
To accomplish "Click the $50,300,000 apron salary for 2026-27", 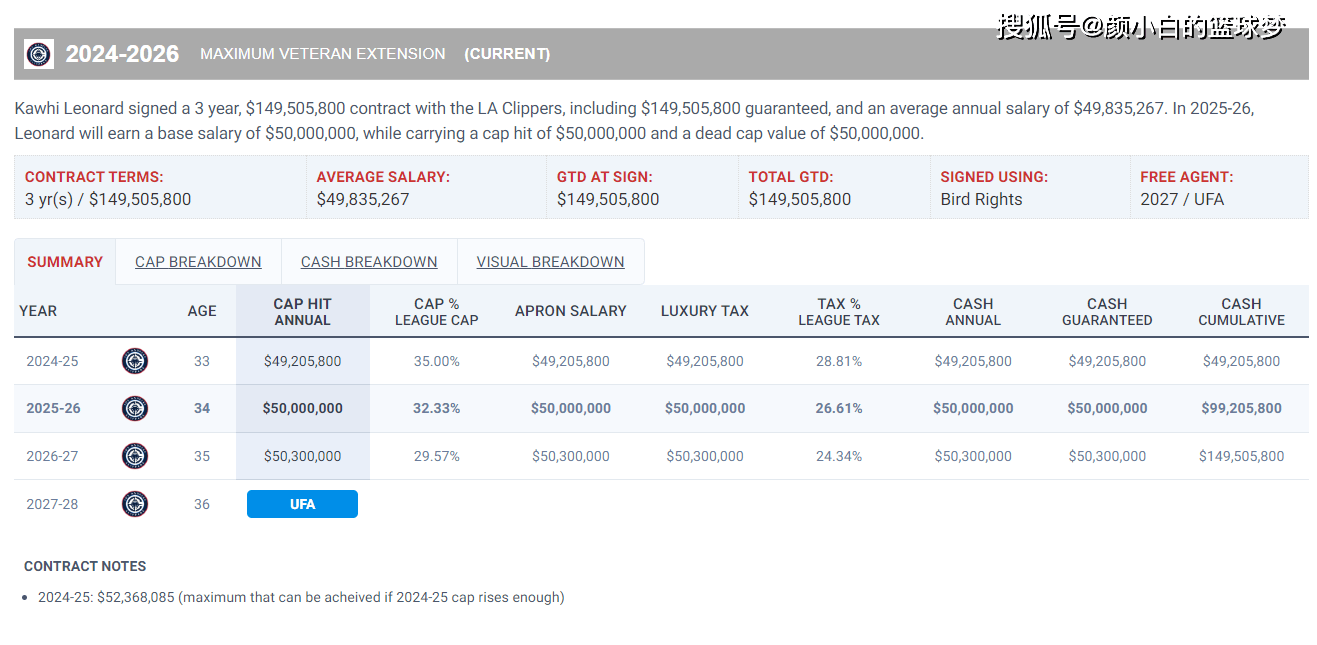I will [571, 456].
